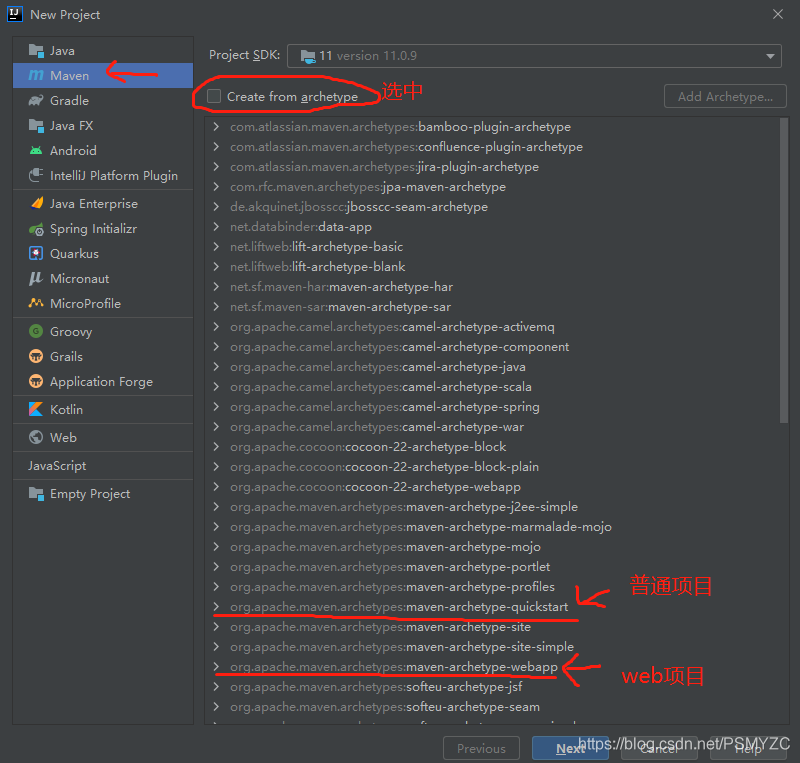Viewport: 800px width, 763px height.
Task: Select JavaScript project category
Action: coord(103,466)
